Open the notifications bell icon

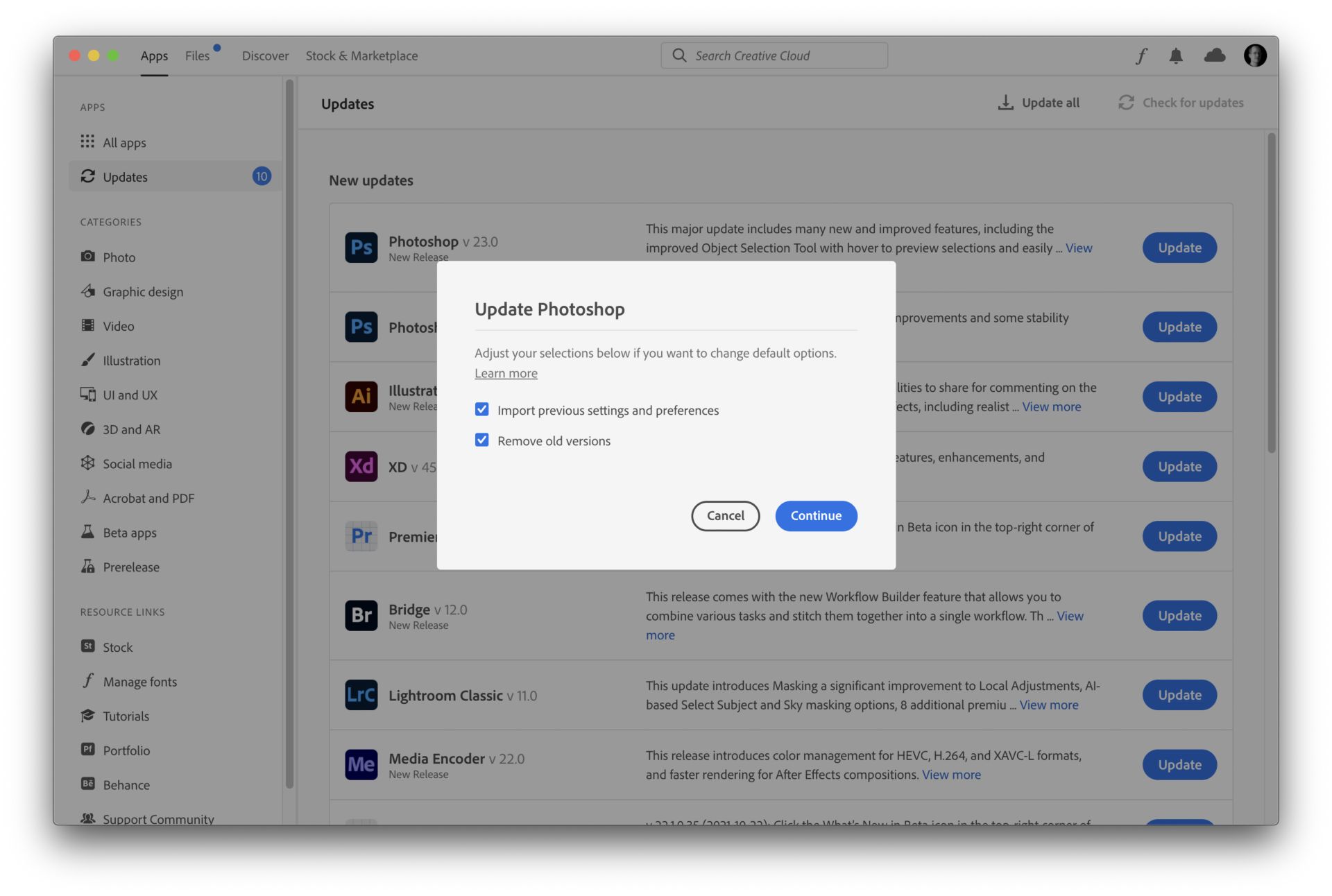click(x=1177, y=55)
